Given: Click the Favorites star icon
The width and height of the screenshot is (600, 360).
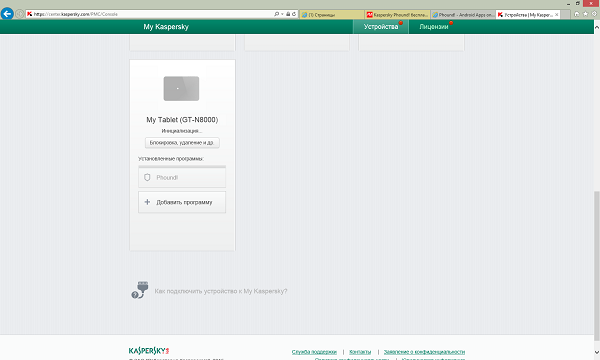Looking at the screenshot, I should click(585, 14).
